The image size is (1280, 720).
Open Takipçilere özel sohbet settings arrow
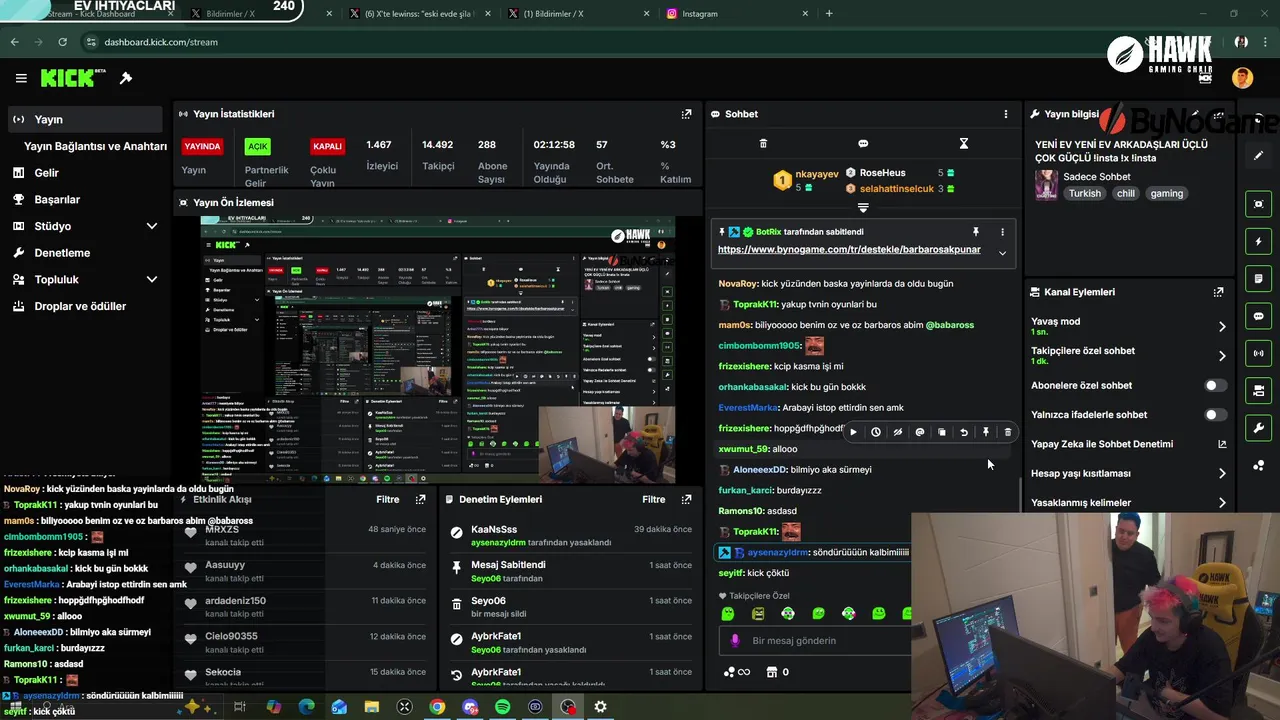(1221, 356)
